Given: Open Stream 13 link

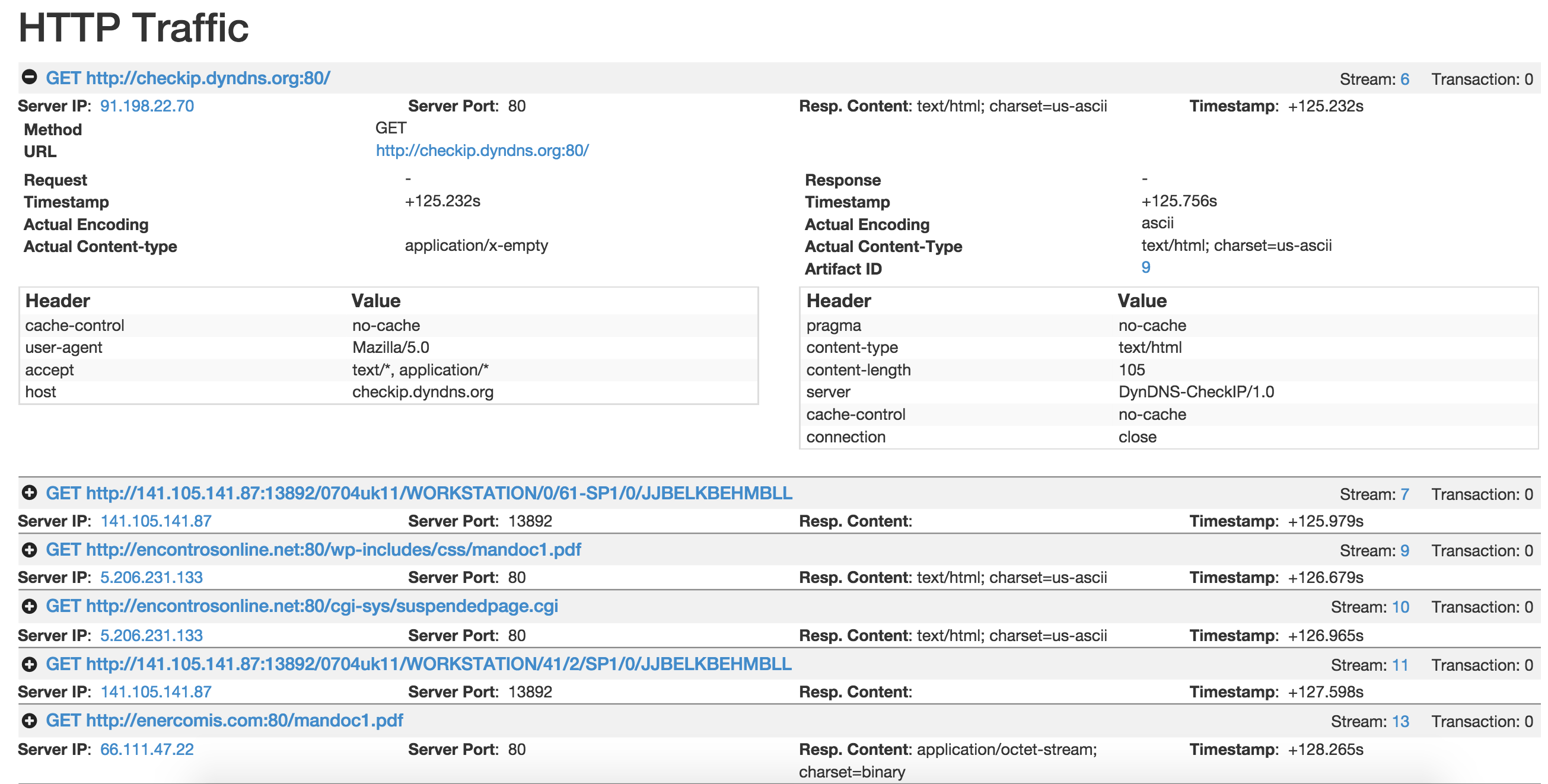Looking at the screenshot, I should coord(1400,722).
